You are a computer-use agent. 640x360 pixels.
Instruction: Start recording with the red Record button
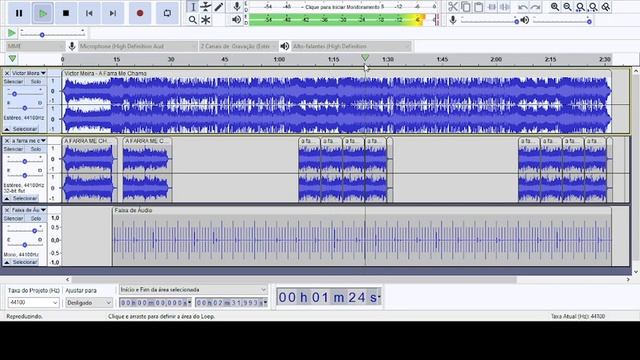(140, 13)
